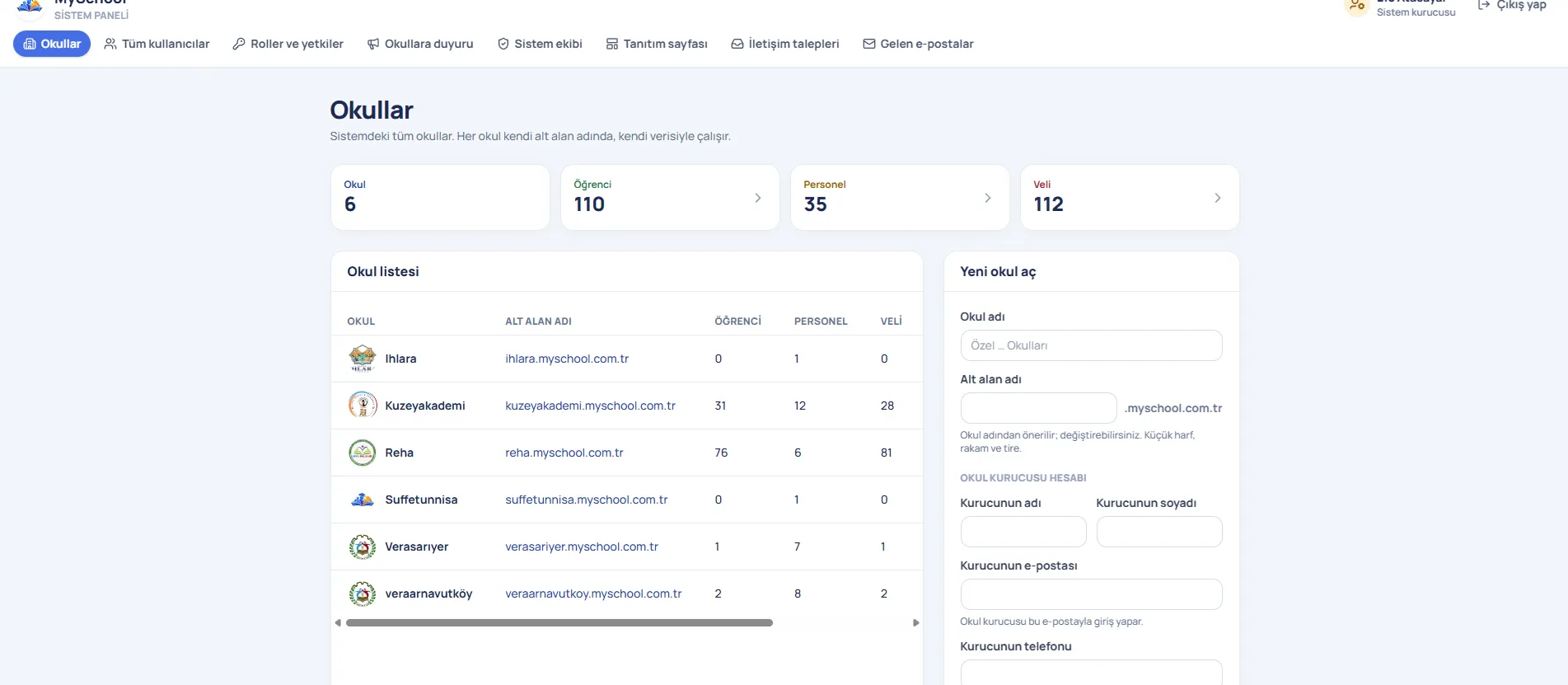Open the Okullar tab
The image size is (1568, 685).
point(52,44)
